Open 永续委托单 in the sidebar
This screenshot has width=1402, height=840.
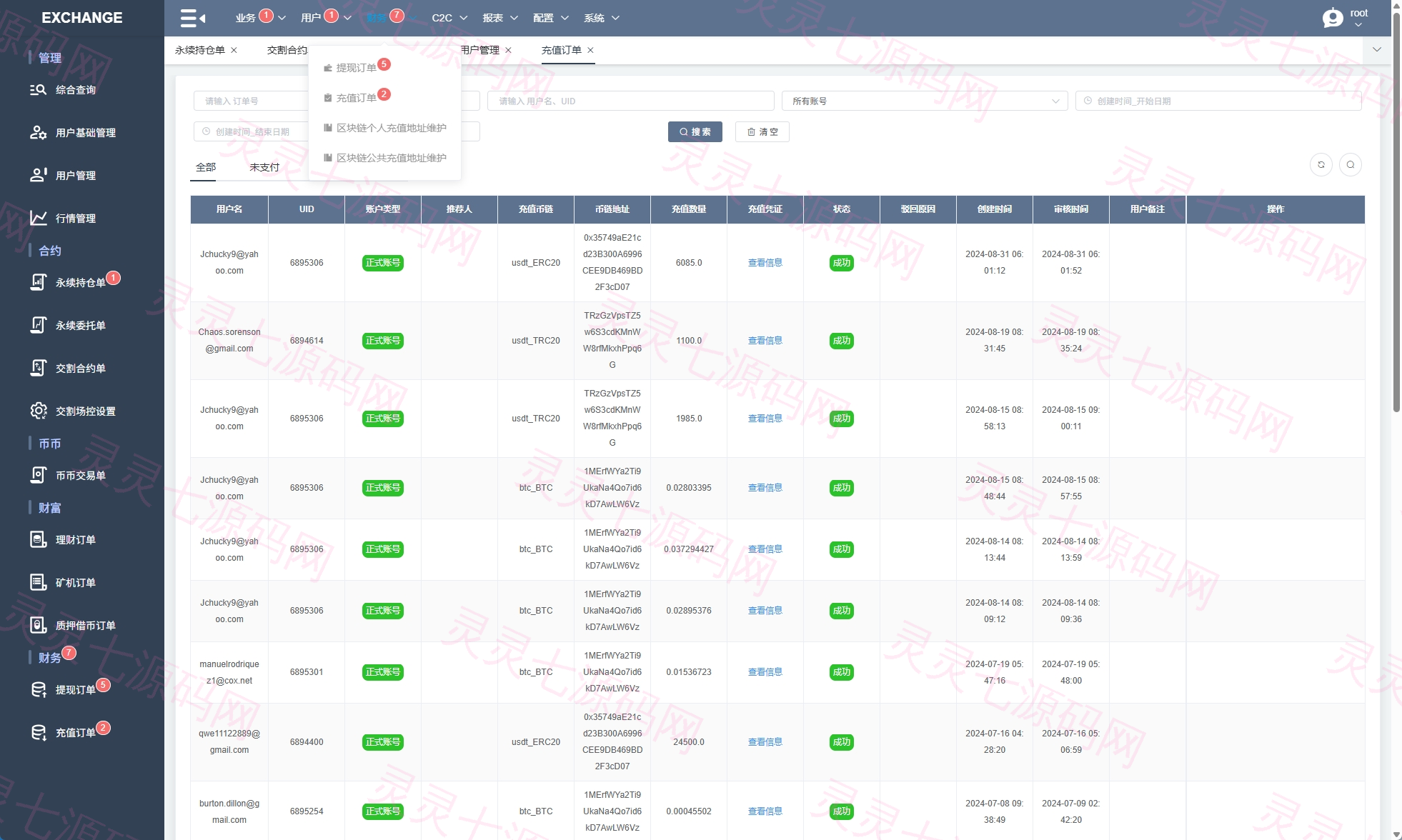(82, 326)
